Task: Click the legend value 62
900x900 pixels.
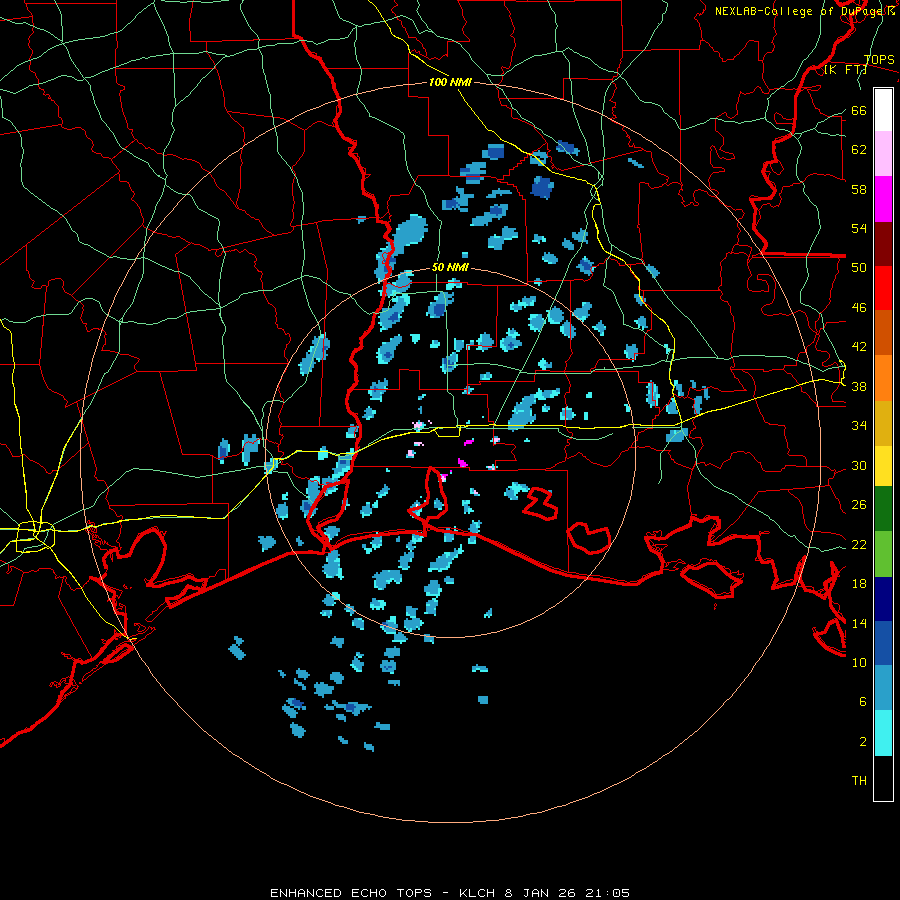Action: point(859,149)
